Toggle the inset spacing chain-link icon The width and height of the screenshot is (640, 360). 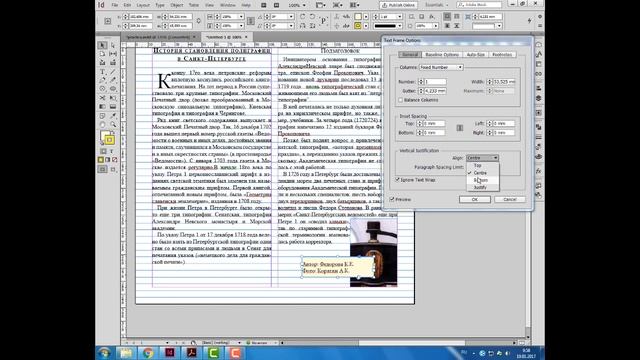click(460, 128)
